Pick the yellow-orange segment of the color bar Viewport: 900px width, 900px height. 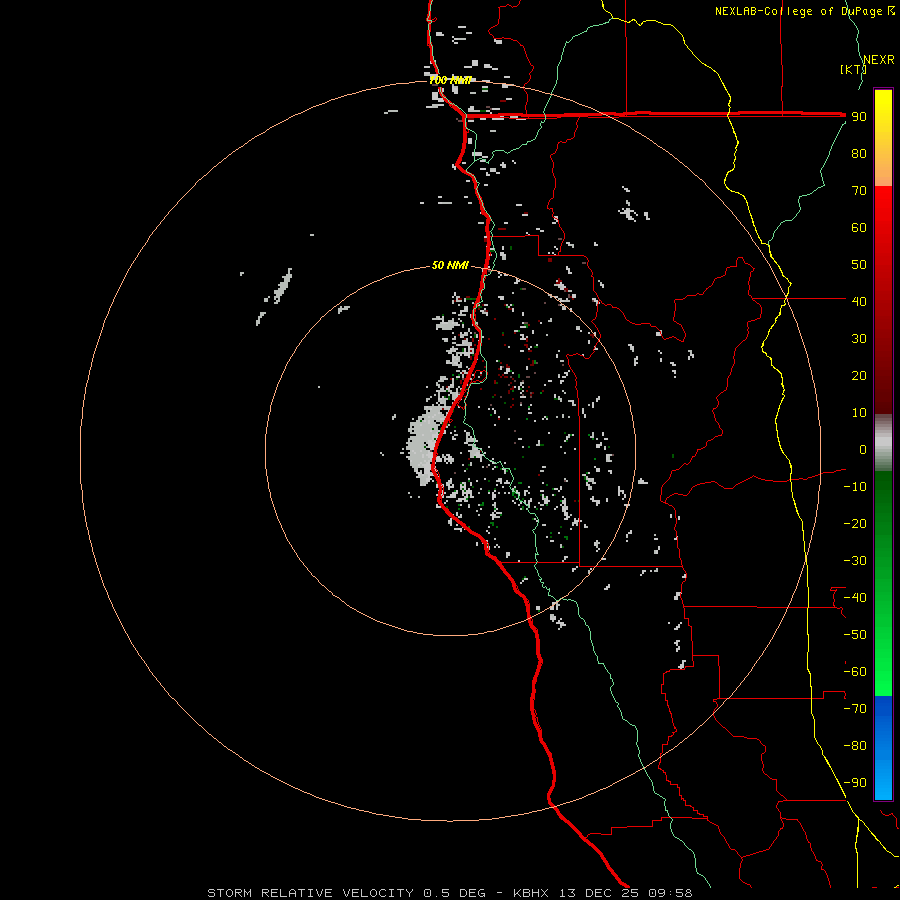pos(883,138)
